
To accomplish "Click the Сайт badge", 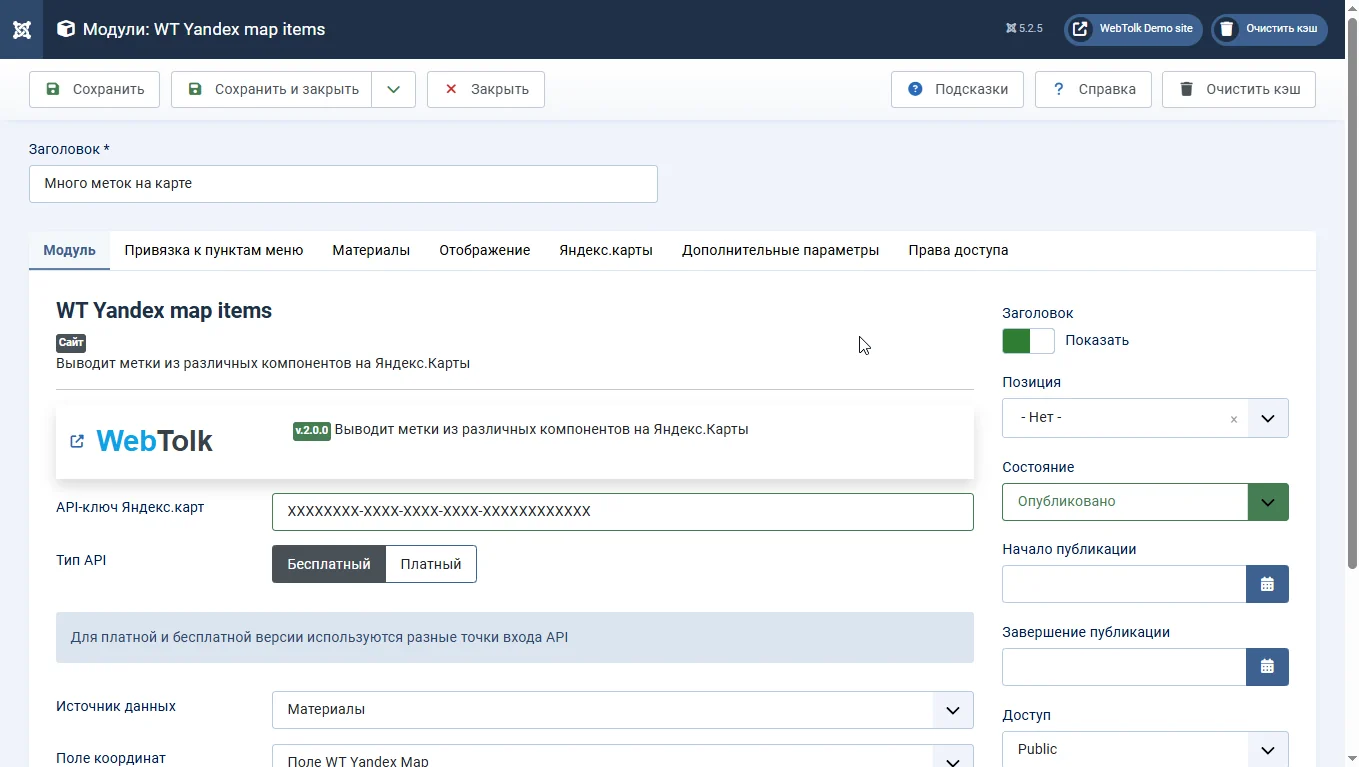I will [71, 342].
